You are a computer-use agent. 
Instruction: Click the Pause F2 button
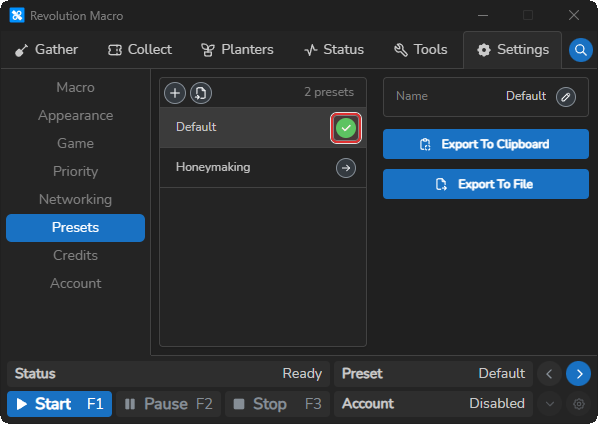pyautogui.click(x=168, y=404)
